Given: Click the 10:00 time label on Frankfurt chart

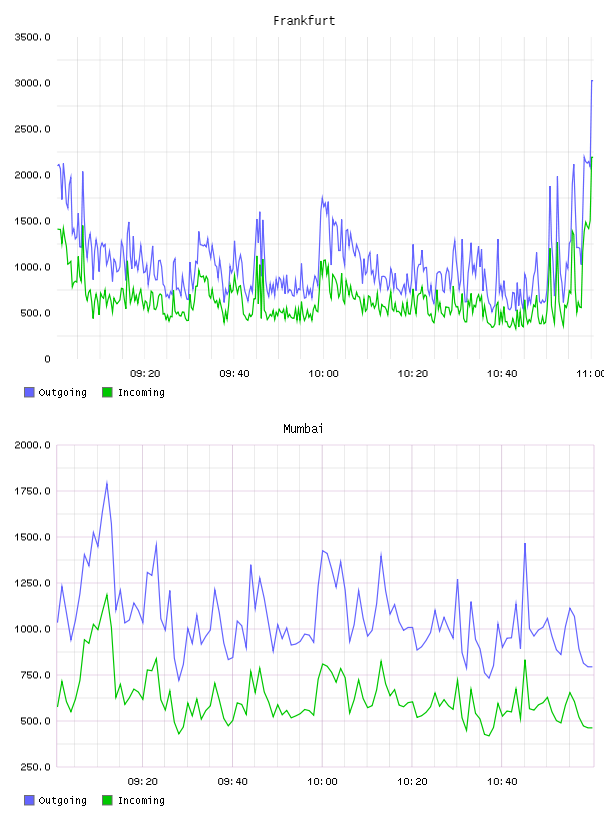Looking at the screenshot, I should tap(323, 374).
